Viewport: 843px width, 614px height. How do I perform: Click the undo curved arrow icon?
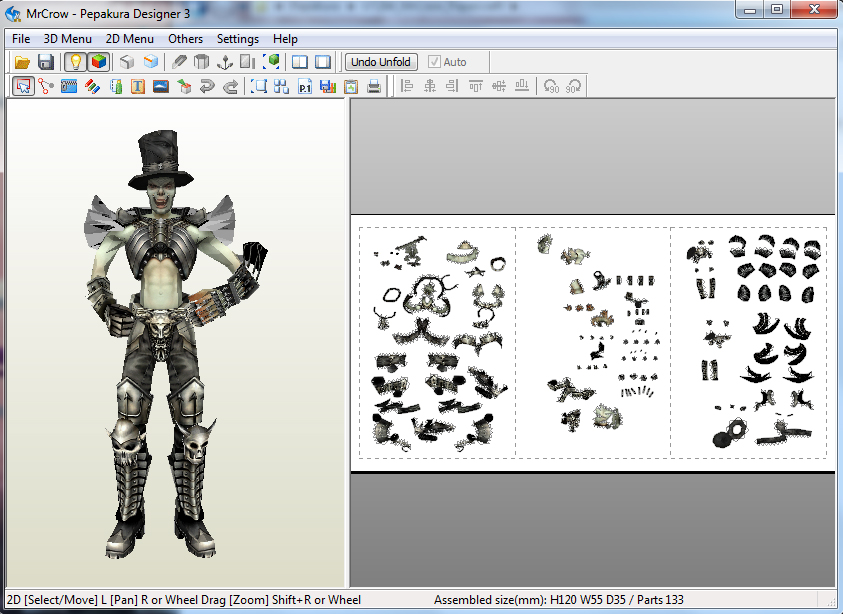[x=207, y=87]
